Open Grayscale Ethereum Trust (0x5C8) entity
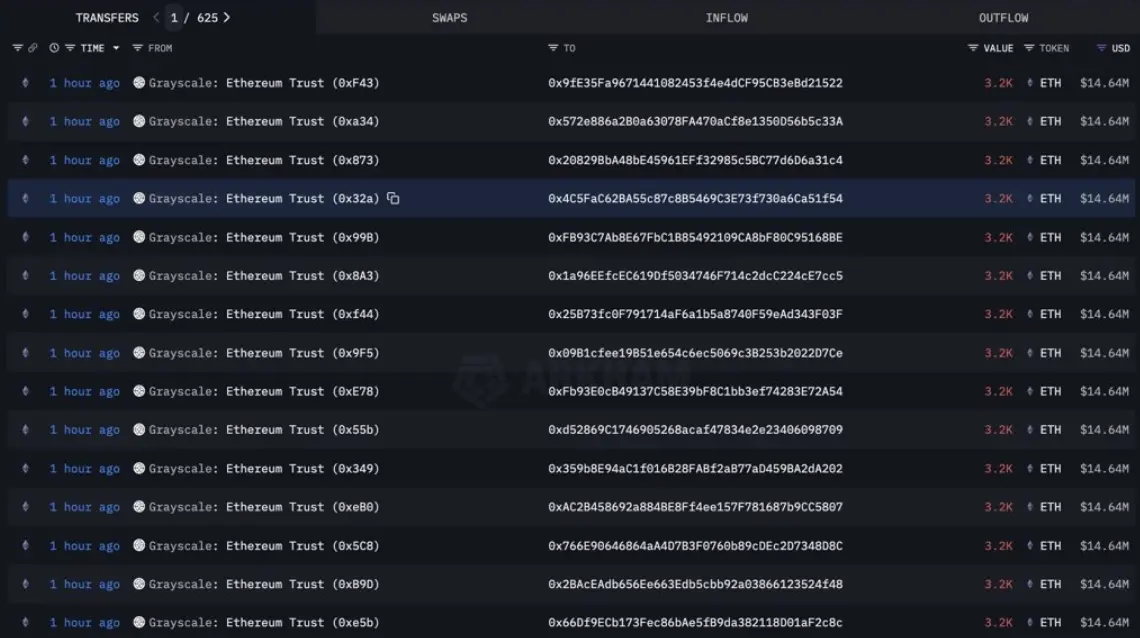This screenshot has height=638, width=1140. tap(264, 546)
